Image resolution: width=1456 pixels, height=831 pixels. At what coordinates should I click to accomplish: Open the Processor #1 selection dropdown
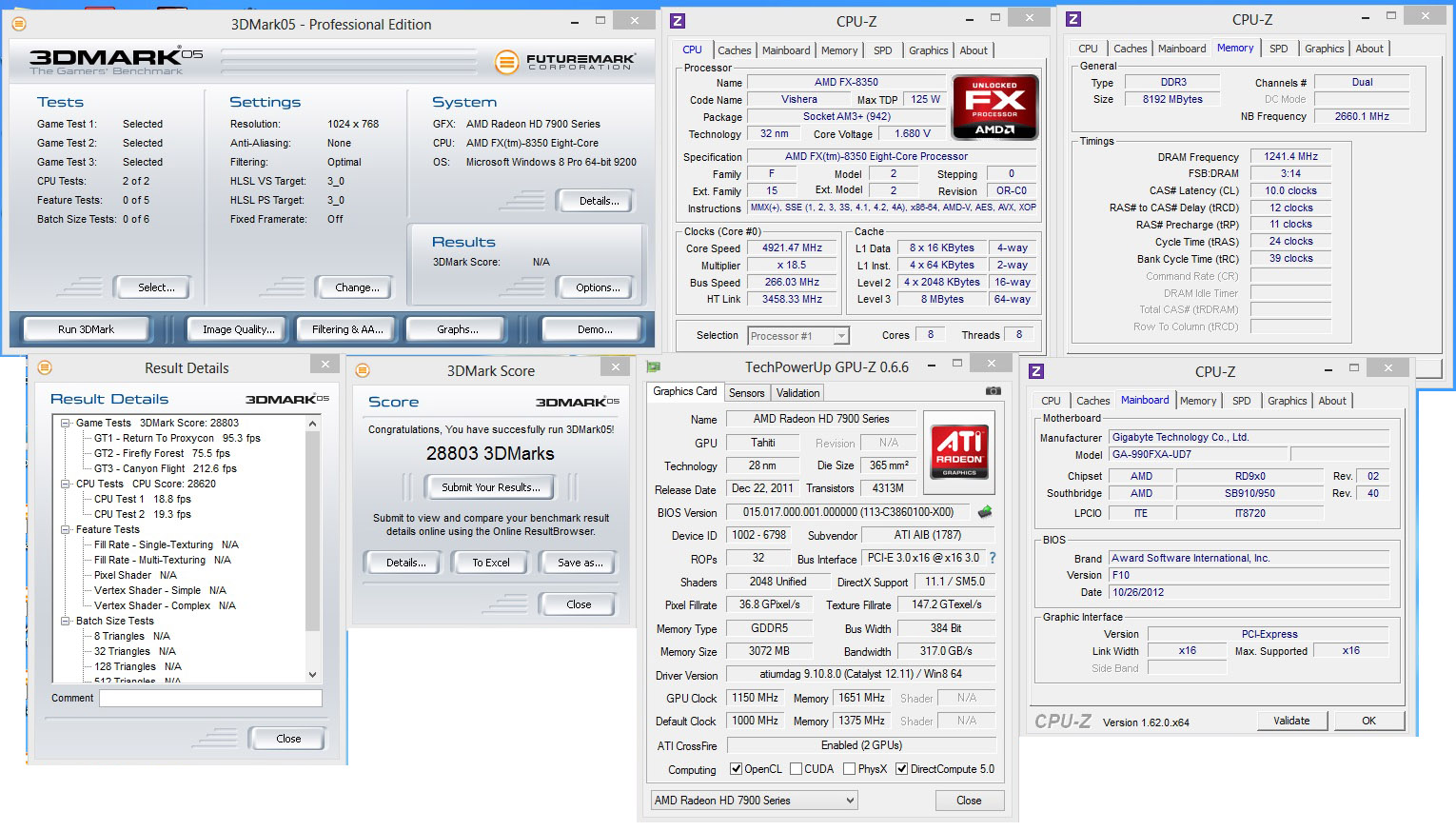[798, 336]
